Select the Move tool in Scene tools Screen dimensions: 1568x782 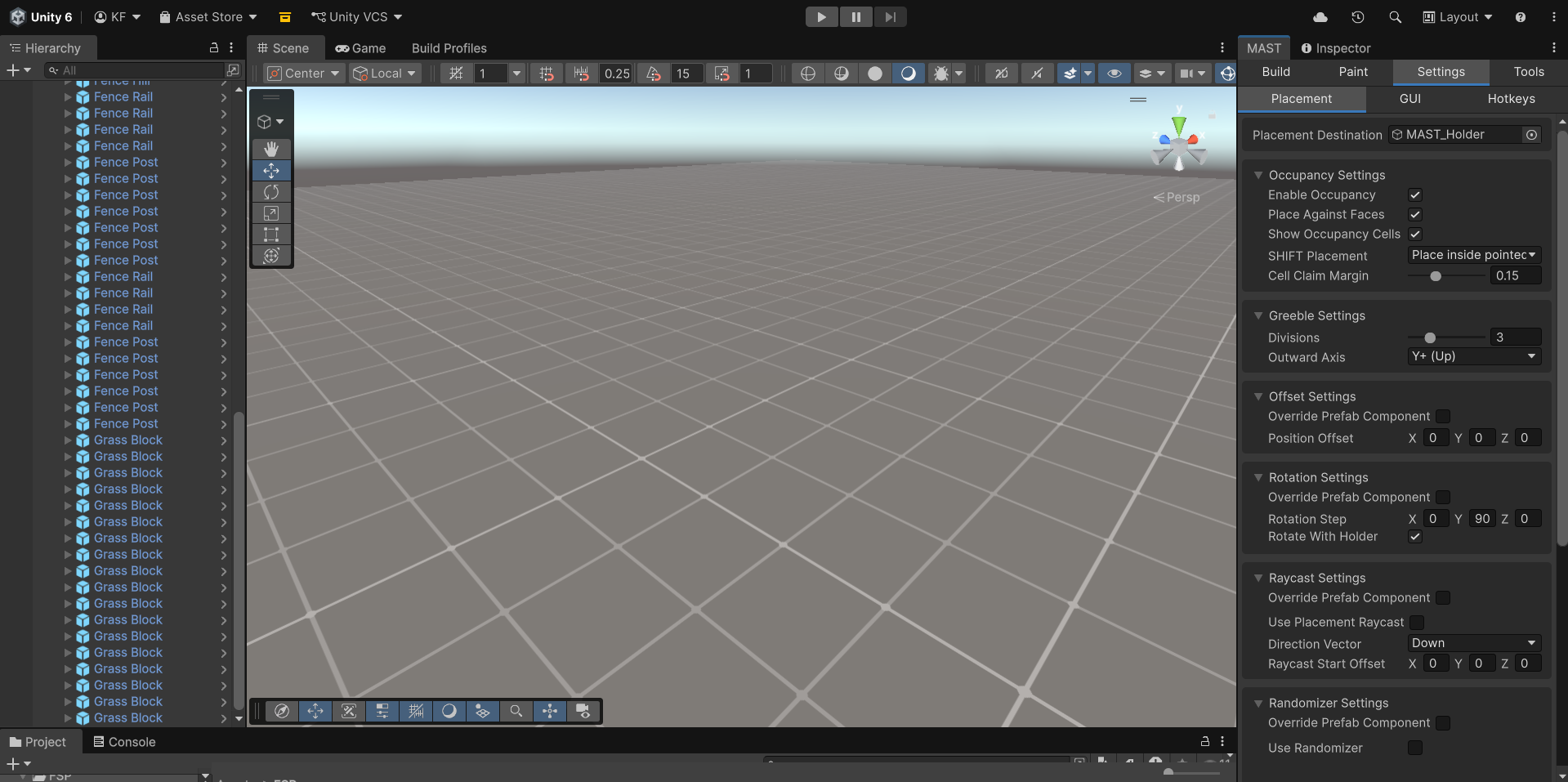click(x=271, y=170)
